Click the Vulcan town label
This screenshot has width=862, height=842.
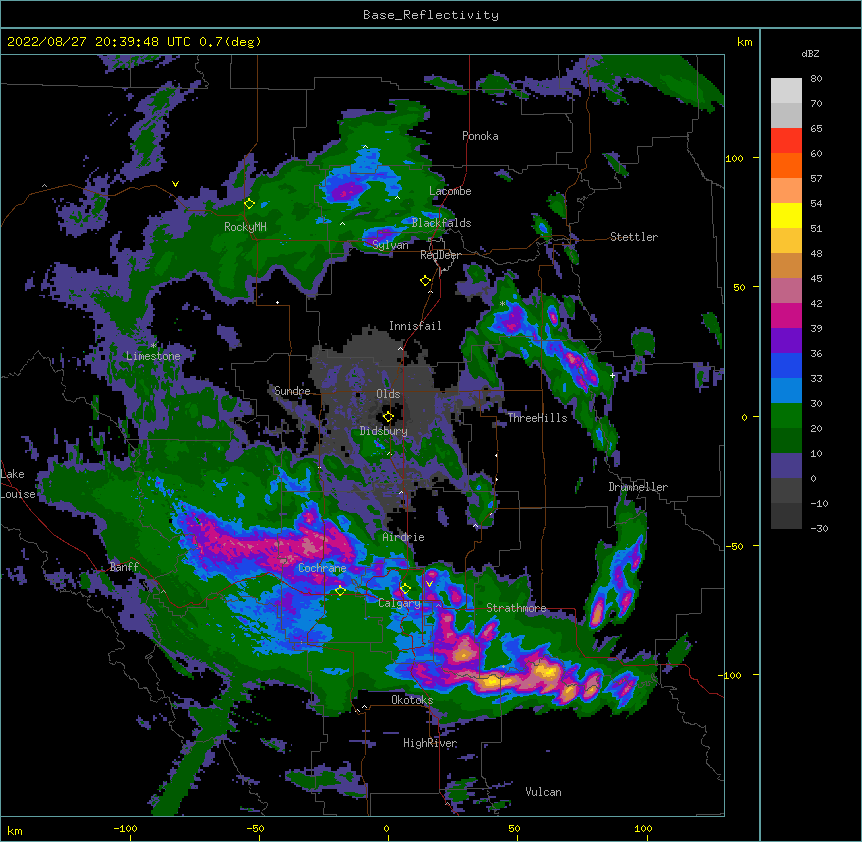(543, 792)
